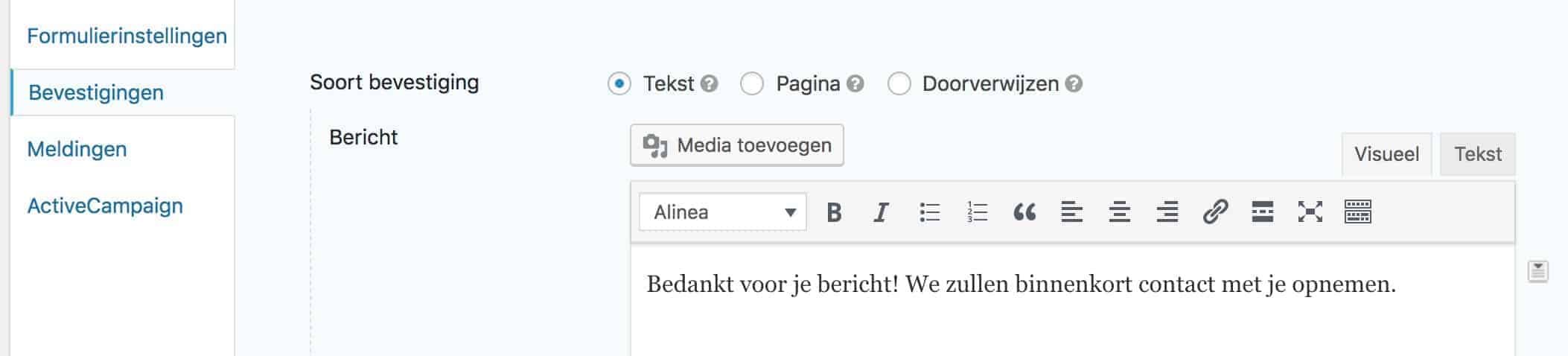Image resolution: width=1568 pixels, height=356 pixels.
Task: Insert a numbered list
Action: pos(977,212)
